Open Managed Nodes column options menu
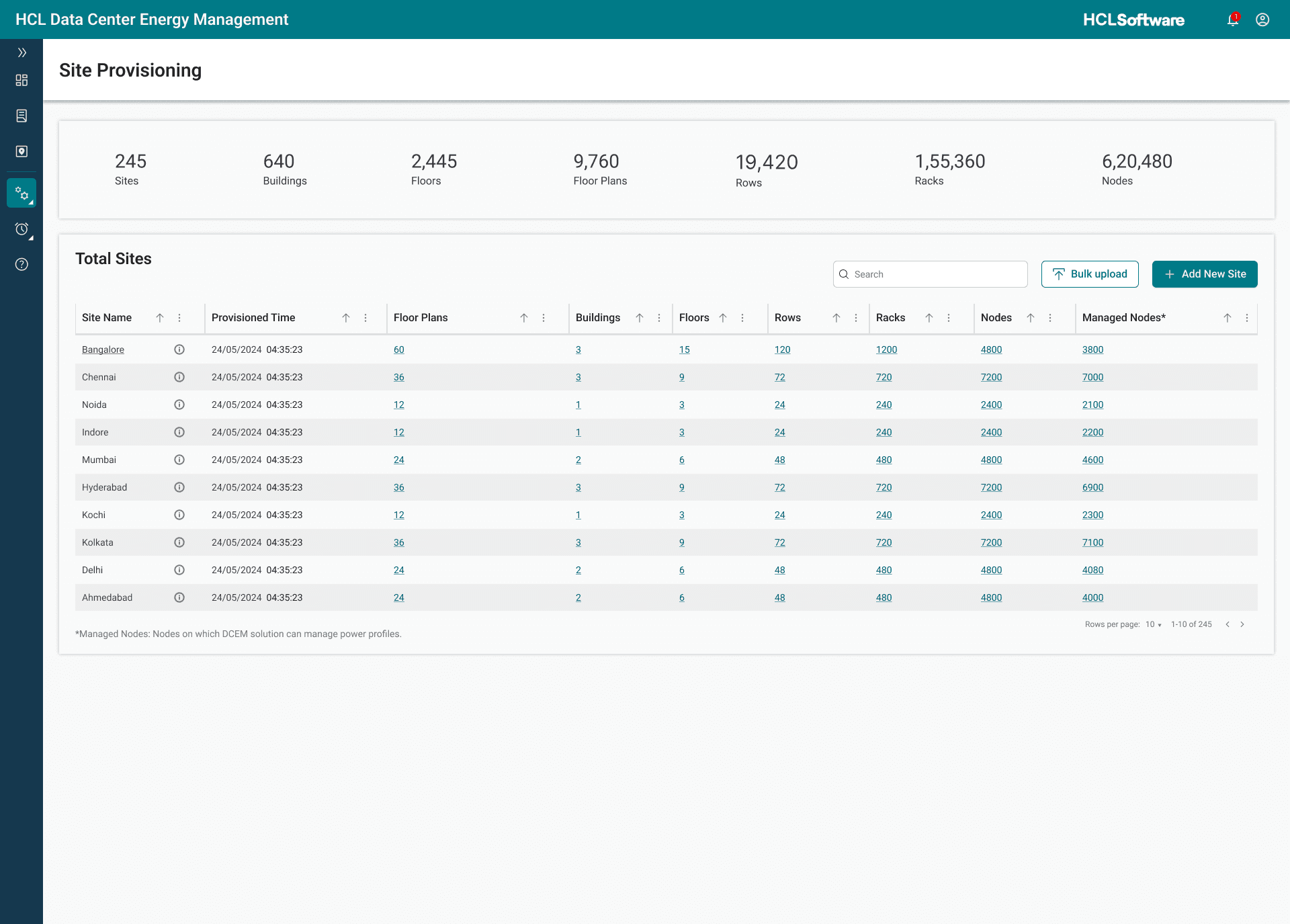 pyautogui.click(x=1247, y=318)
